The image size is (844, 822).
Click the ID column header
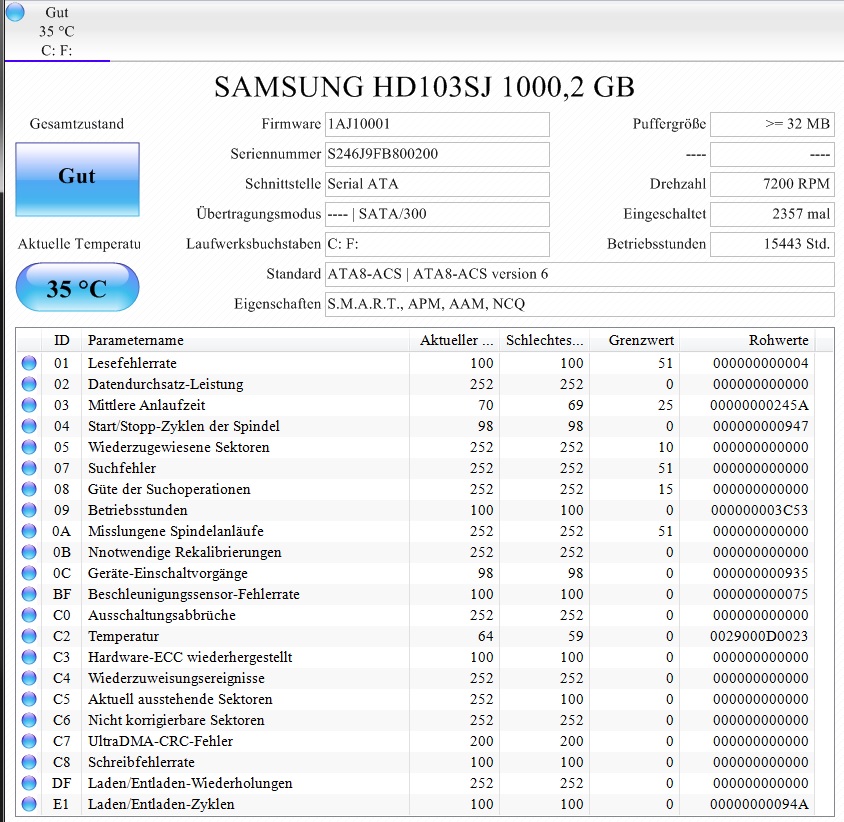tap(61, 340)
